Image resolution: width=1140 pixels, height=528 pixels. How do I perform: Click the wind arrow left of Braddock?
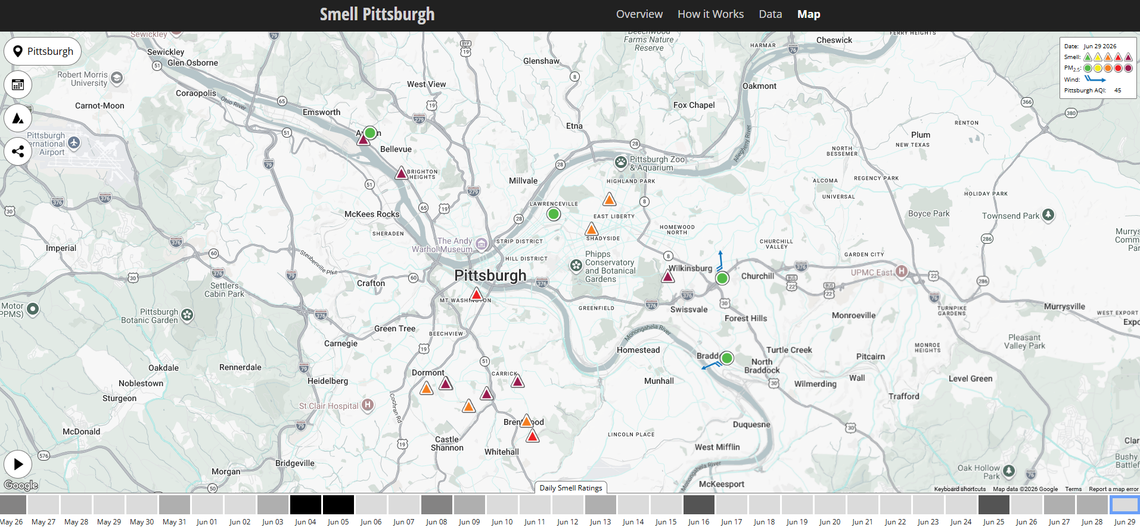pyautogui.click(x=710, y=363)
